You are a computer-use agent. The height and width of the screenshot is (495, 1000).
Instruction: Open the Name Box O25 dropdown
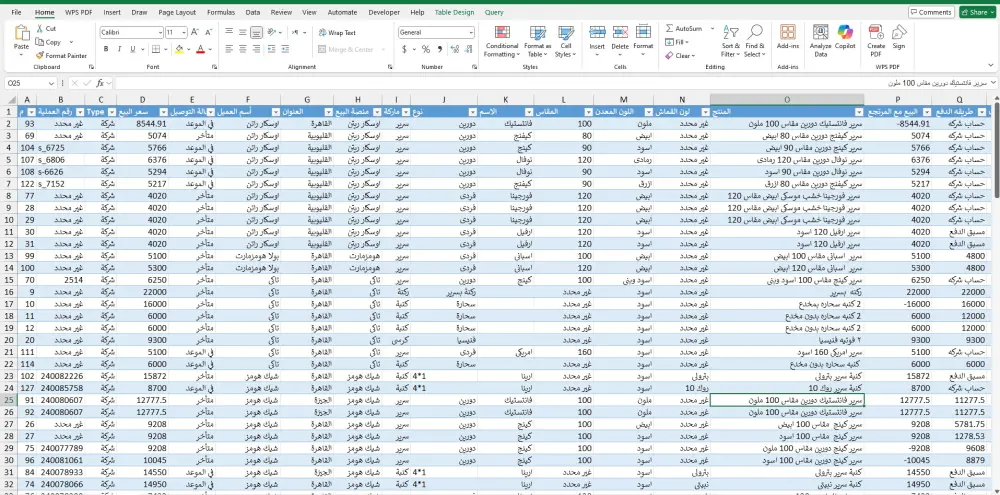(x=52, y=83)
